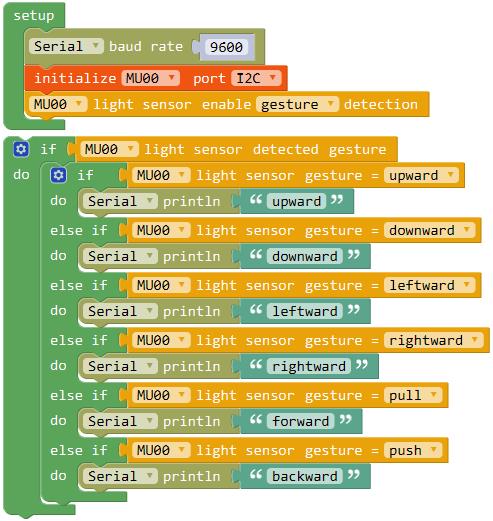The height and width of the screenshot is (521, 493).
Task: Open the MU00 dropdown in the downward condition row
Action: pos(161,230)
